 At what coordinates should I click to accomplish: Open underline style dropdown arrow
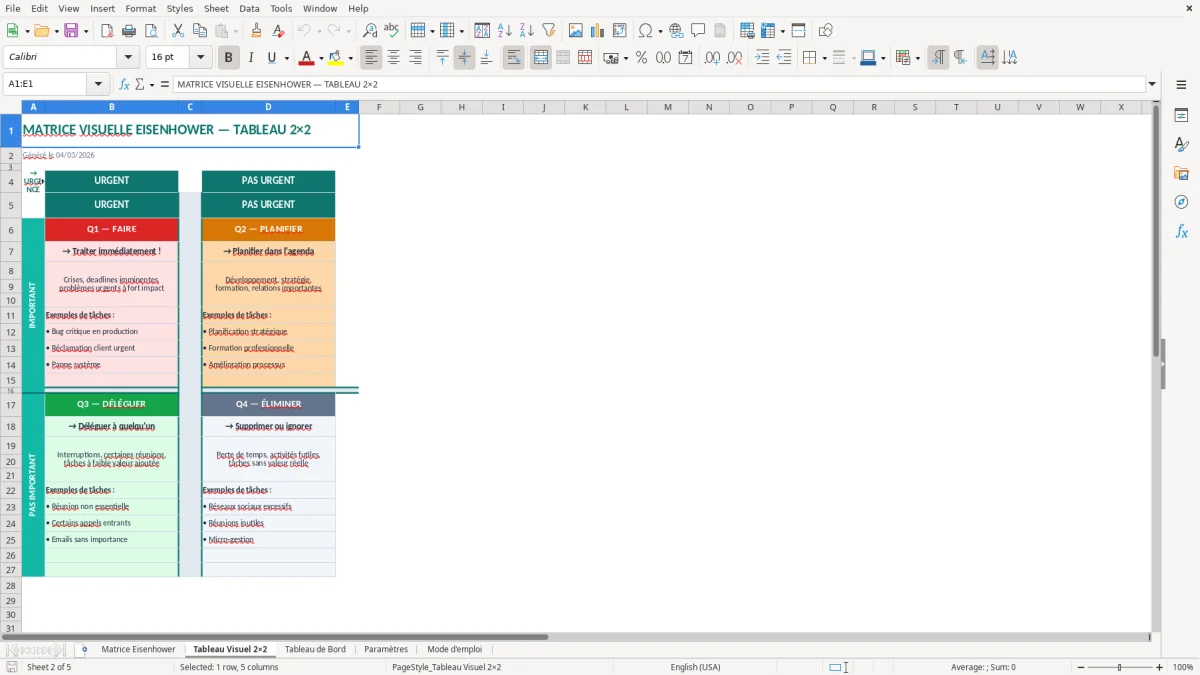pos(286,58)
